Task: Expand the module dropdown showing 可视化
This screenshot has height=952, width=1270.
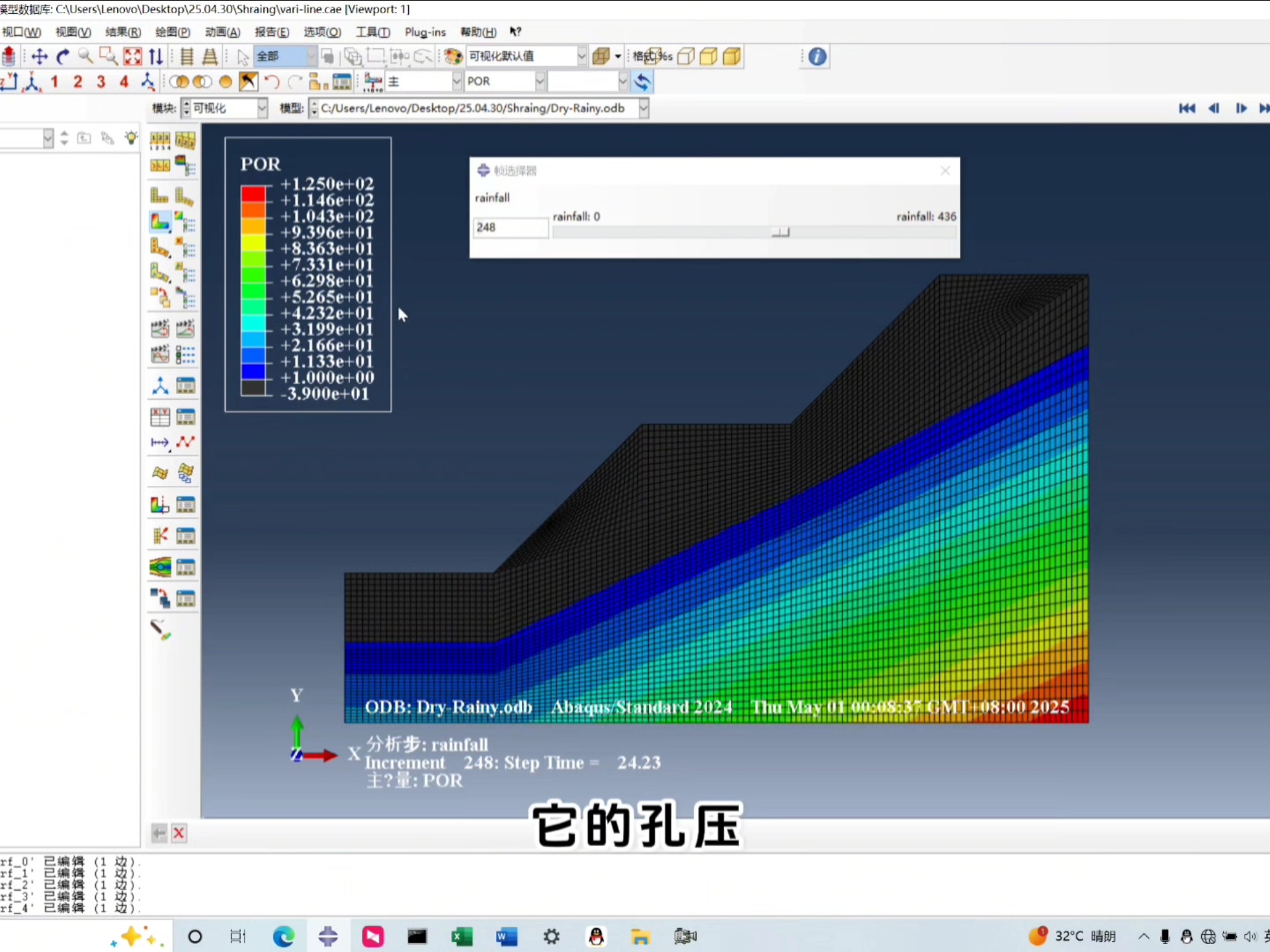Action: point(262,108)
